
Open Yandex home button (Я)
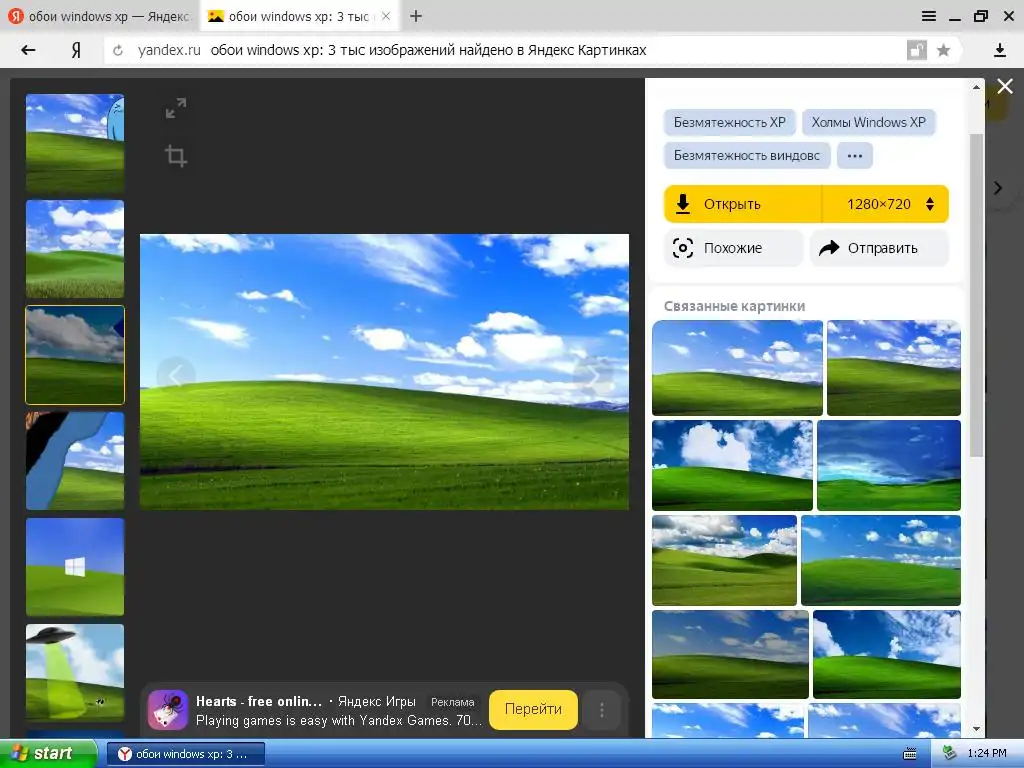coord(76,50)
